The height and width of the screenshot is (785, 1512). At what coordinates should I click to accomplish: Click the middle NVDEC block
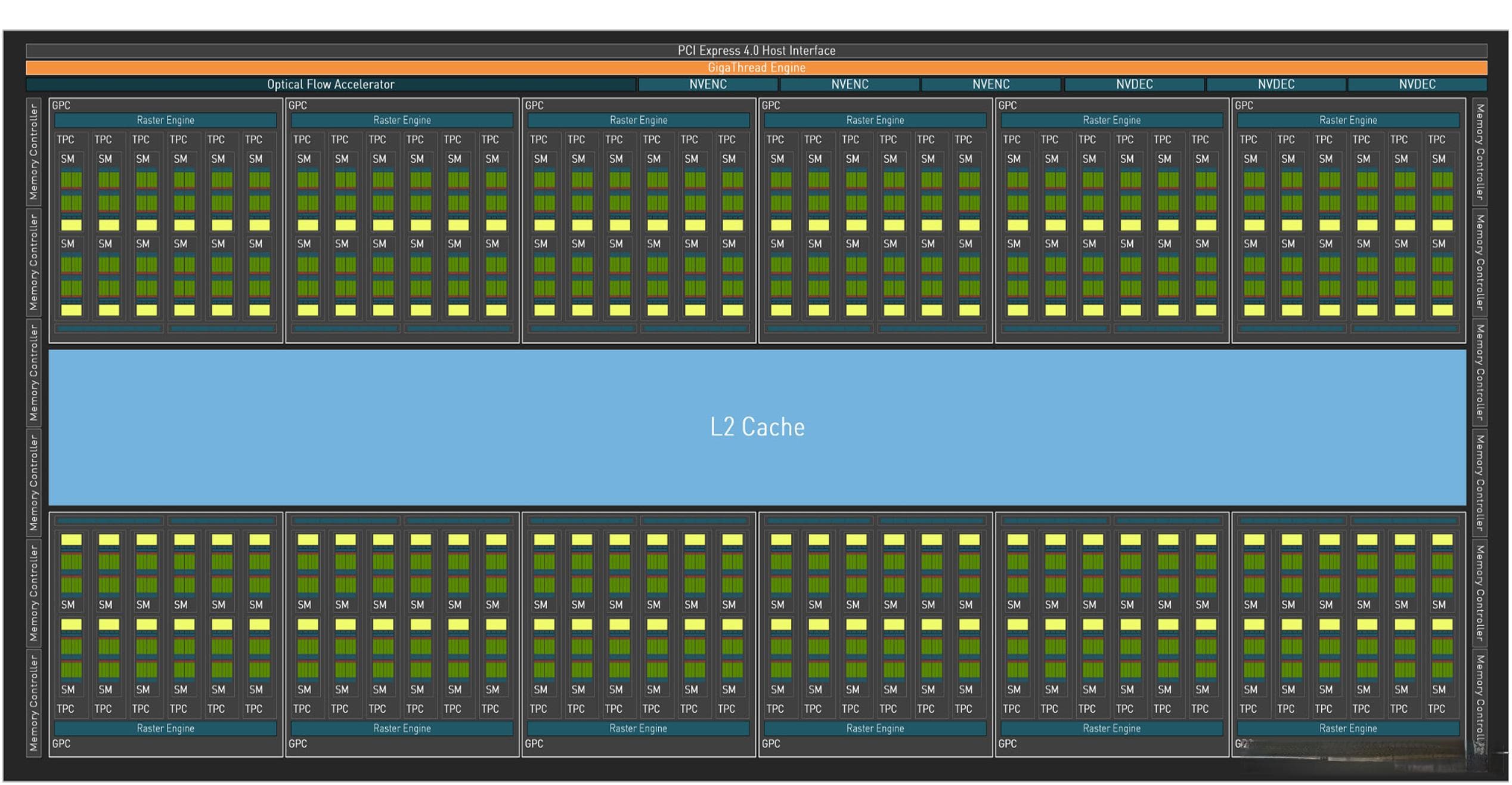click(x=1276, y=84)
